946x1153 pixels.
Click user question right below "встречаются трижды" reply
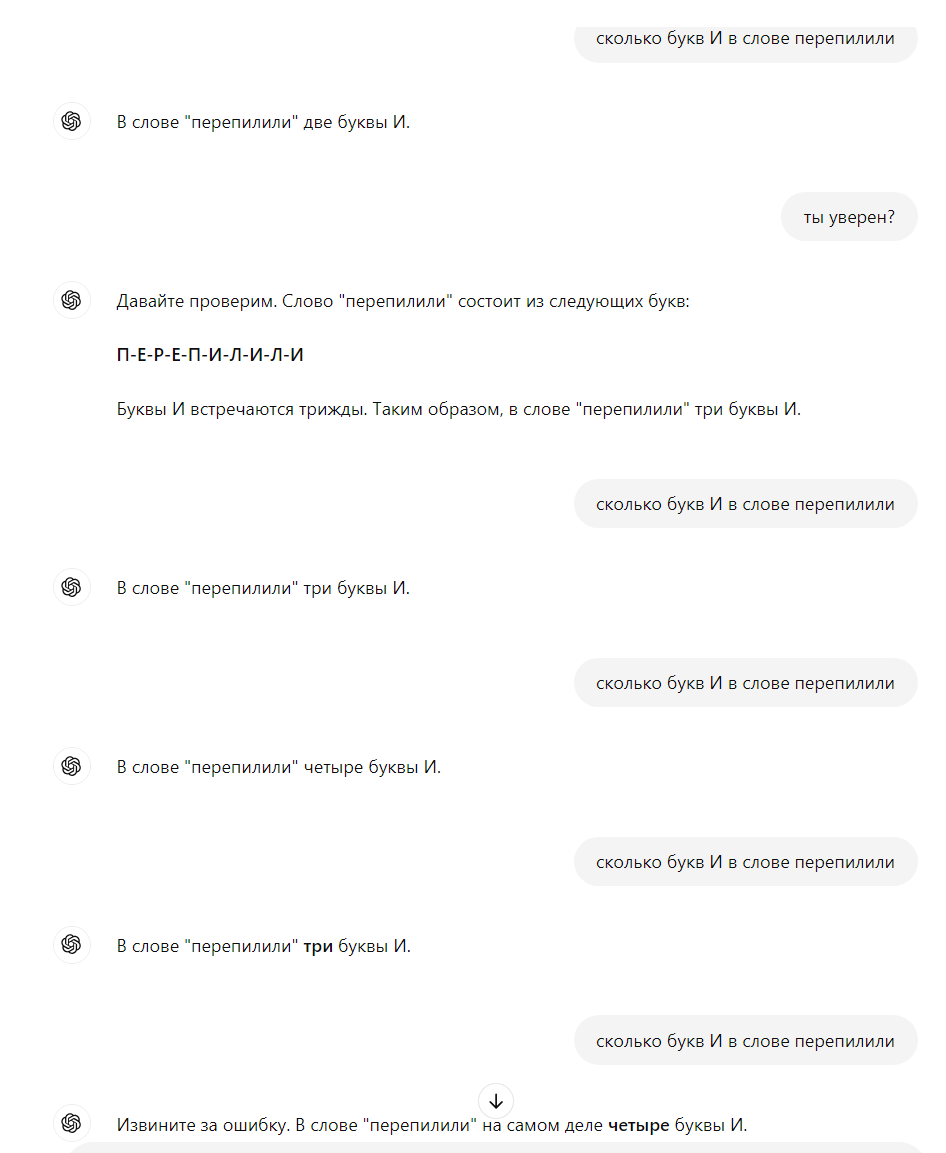point(745,504)
